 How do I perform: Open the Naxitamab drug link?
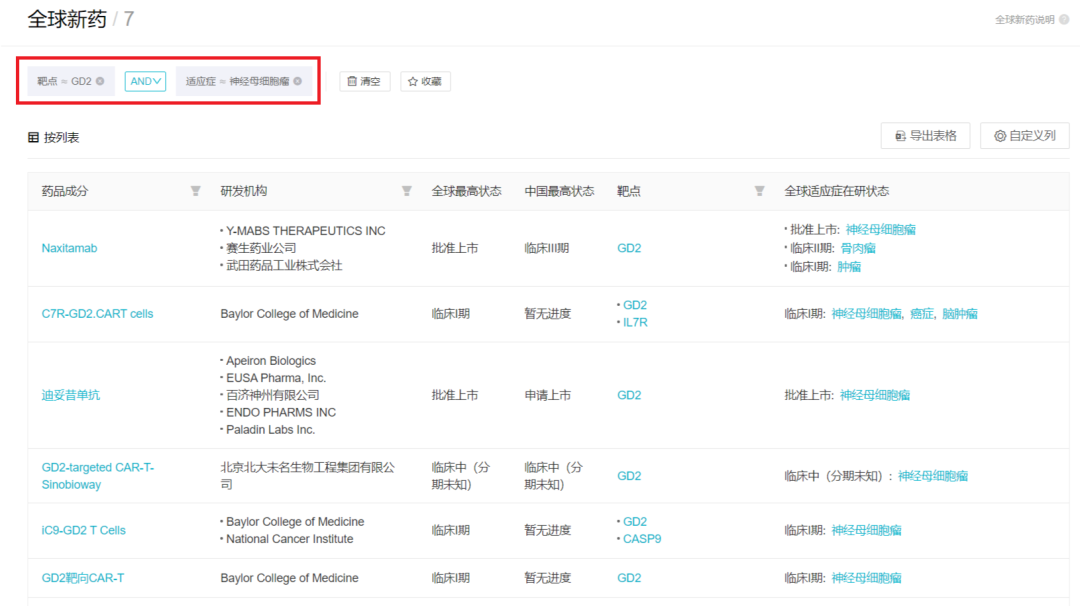click(69, 248)
